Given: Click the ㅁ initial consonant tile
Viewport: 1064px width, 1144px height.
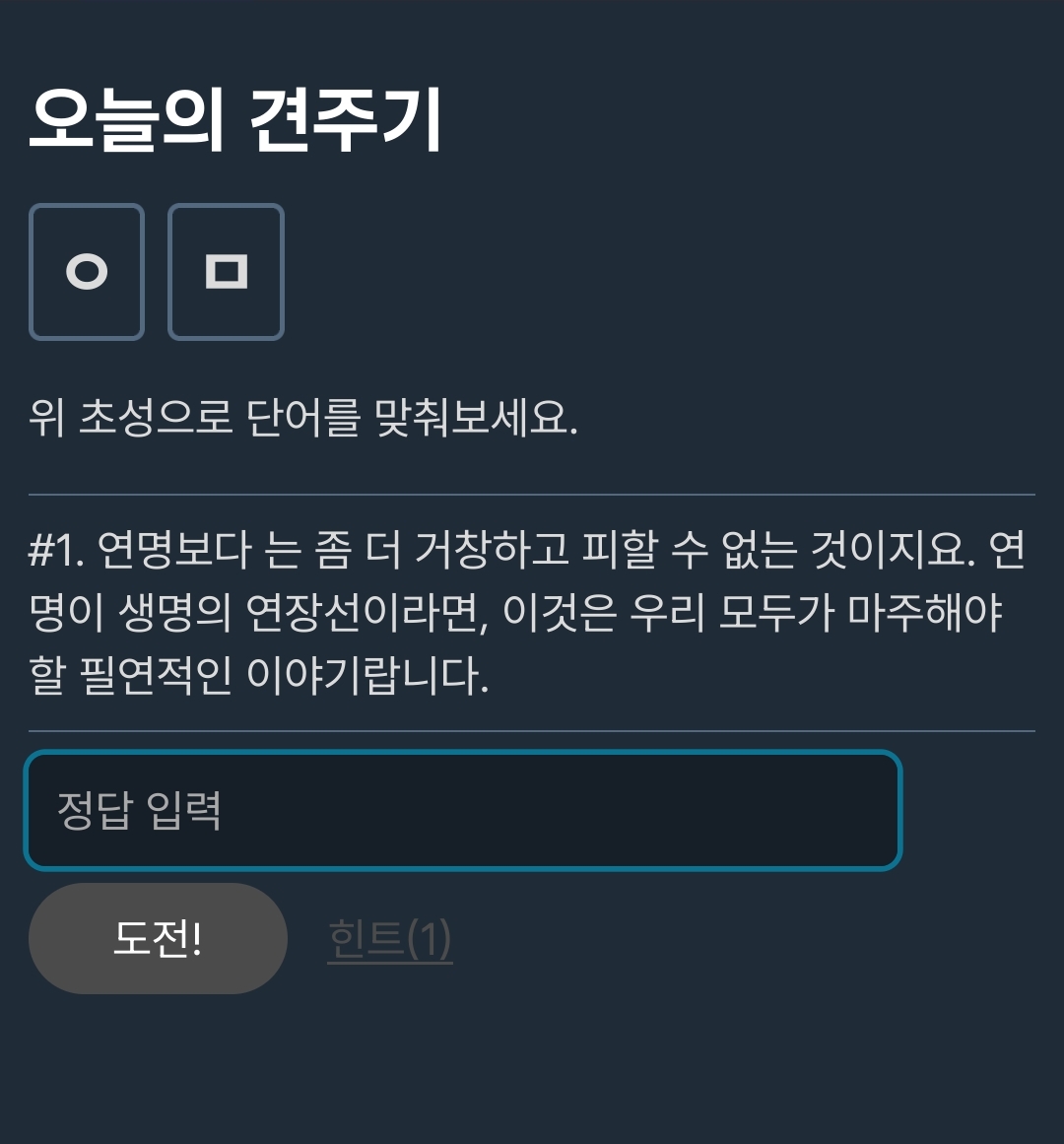Looking at the screenshot, I should pos(226,272).
